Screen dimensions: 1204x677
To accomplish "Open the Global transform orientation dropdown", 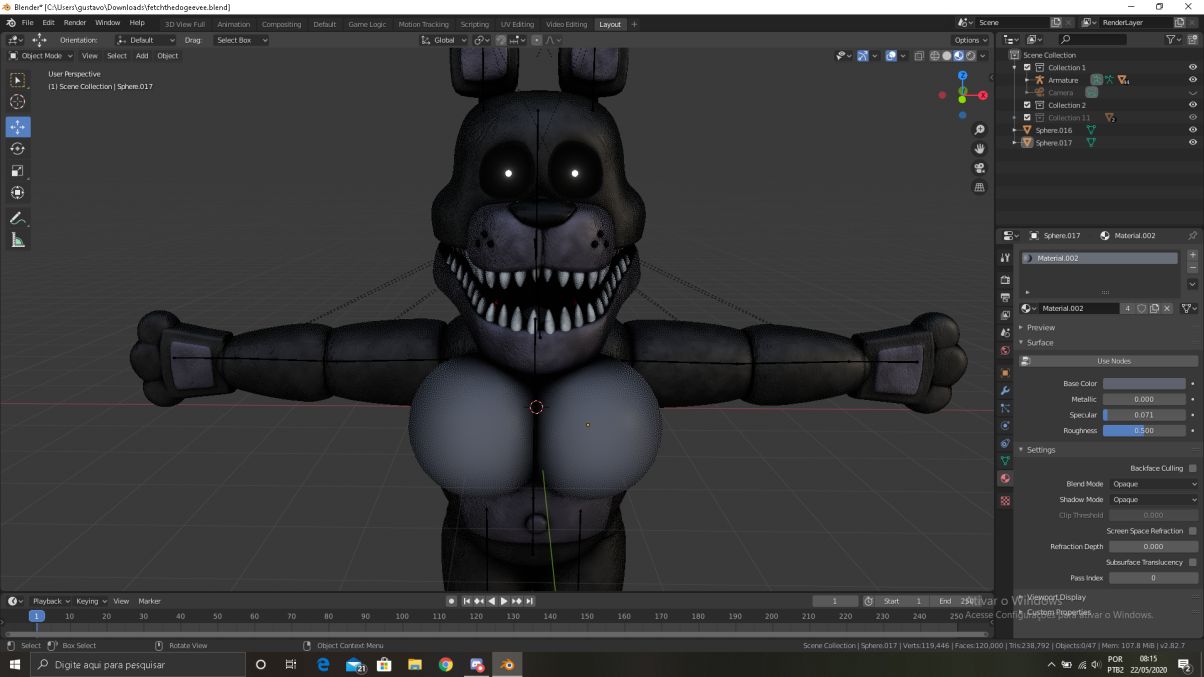I will point(444,40).
